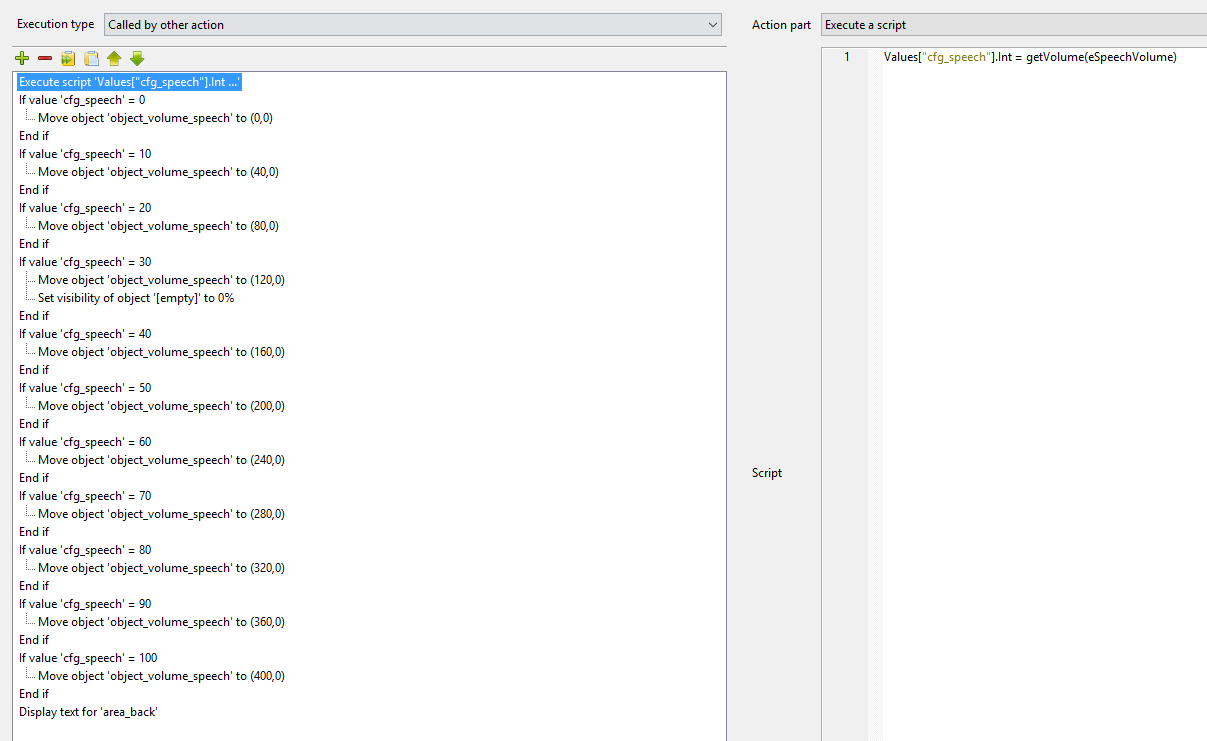This screenshot has width=1207, height=741.
Task: Open the Action part dropdown
Action: [1013, 25]
